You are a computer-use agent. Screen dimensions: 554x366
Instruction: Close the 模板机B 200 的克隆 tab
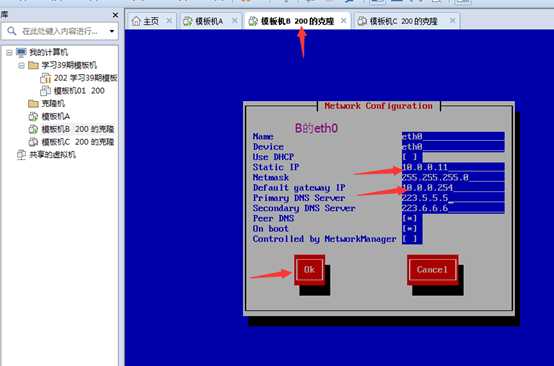343,21
